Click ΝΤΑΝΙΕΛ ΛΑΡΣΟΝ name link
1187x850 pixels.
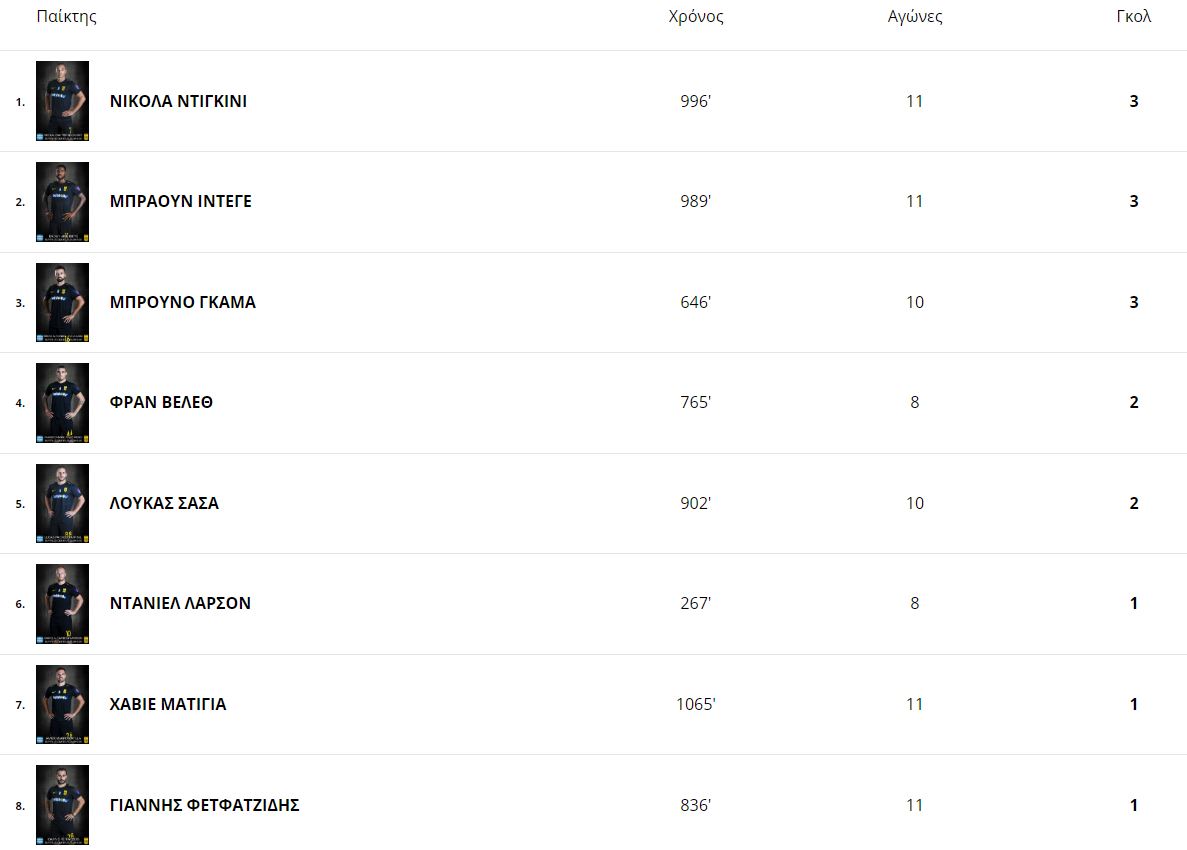tap(180, 604)
